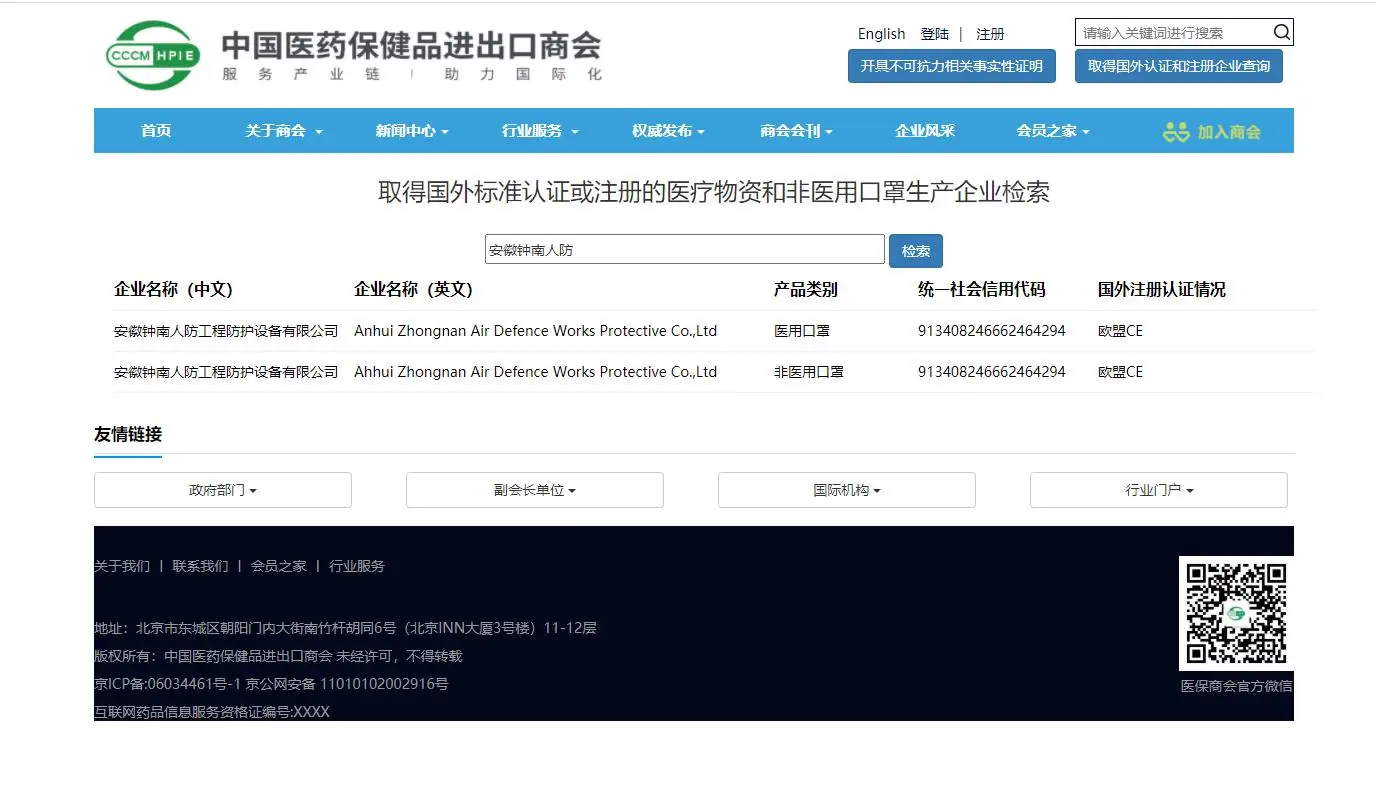Switch to the English language link
This screenshot has width=1376, height=806.
(881, 34)
